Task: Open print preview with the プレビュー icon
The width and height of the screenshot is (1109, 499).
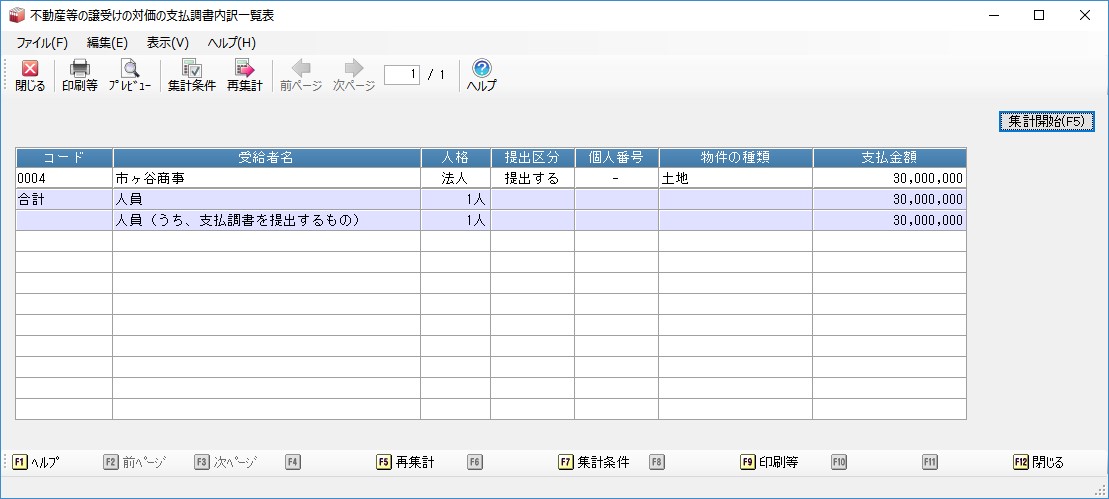Action: [x=130, y=69]
